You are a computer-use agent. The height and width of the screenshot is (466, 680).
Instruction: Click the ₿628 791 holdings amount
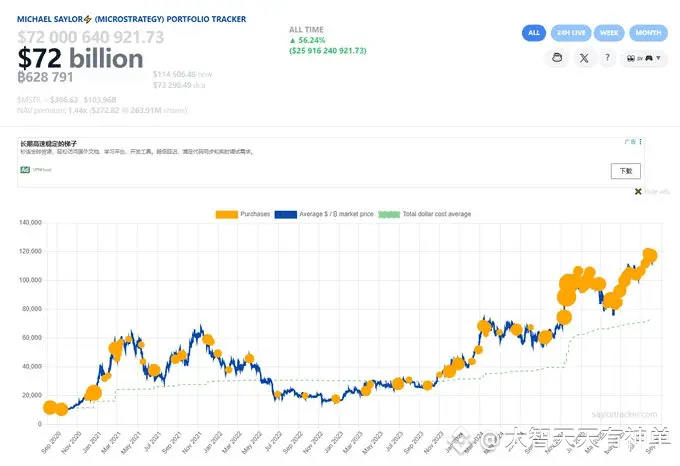pyautogui.click(x=45, y=77)
